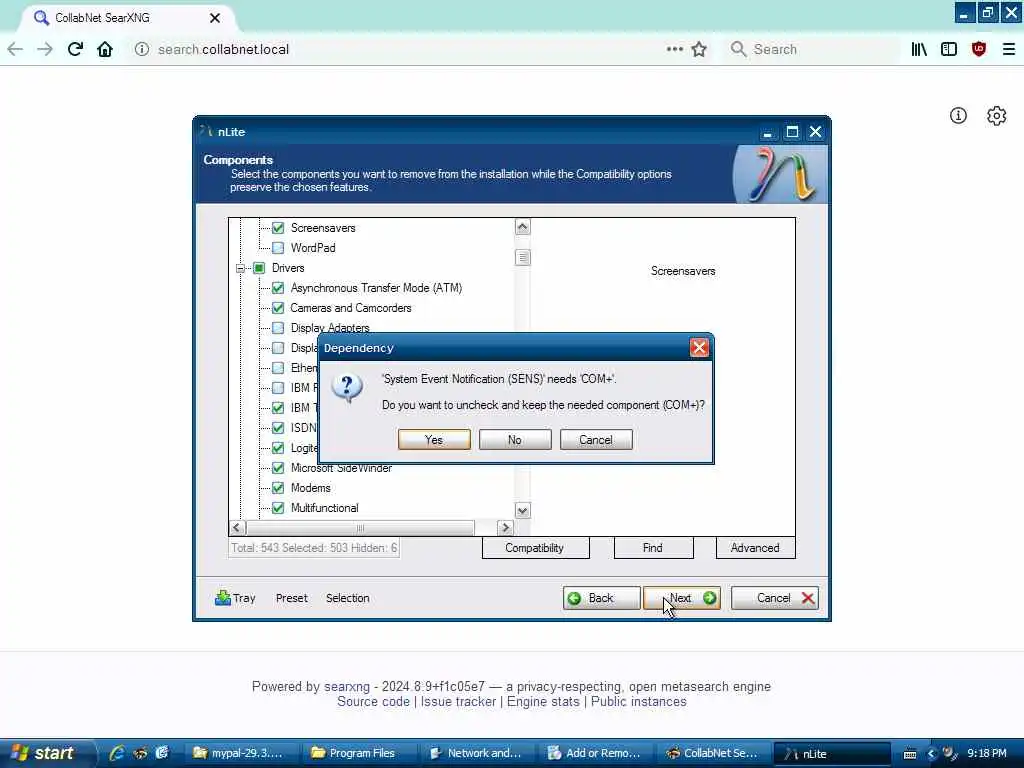Switch to mypal-29.3 taskbar window

pos(241,753)
